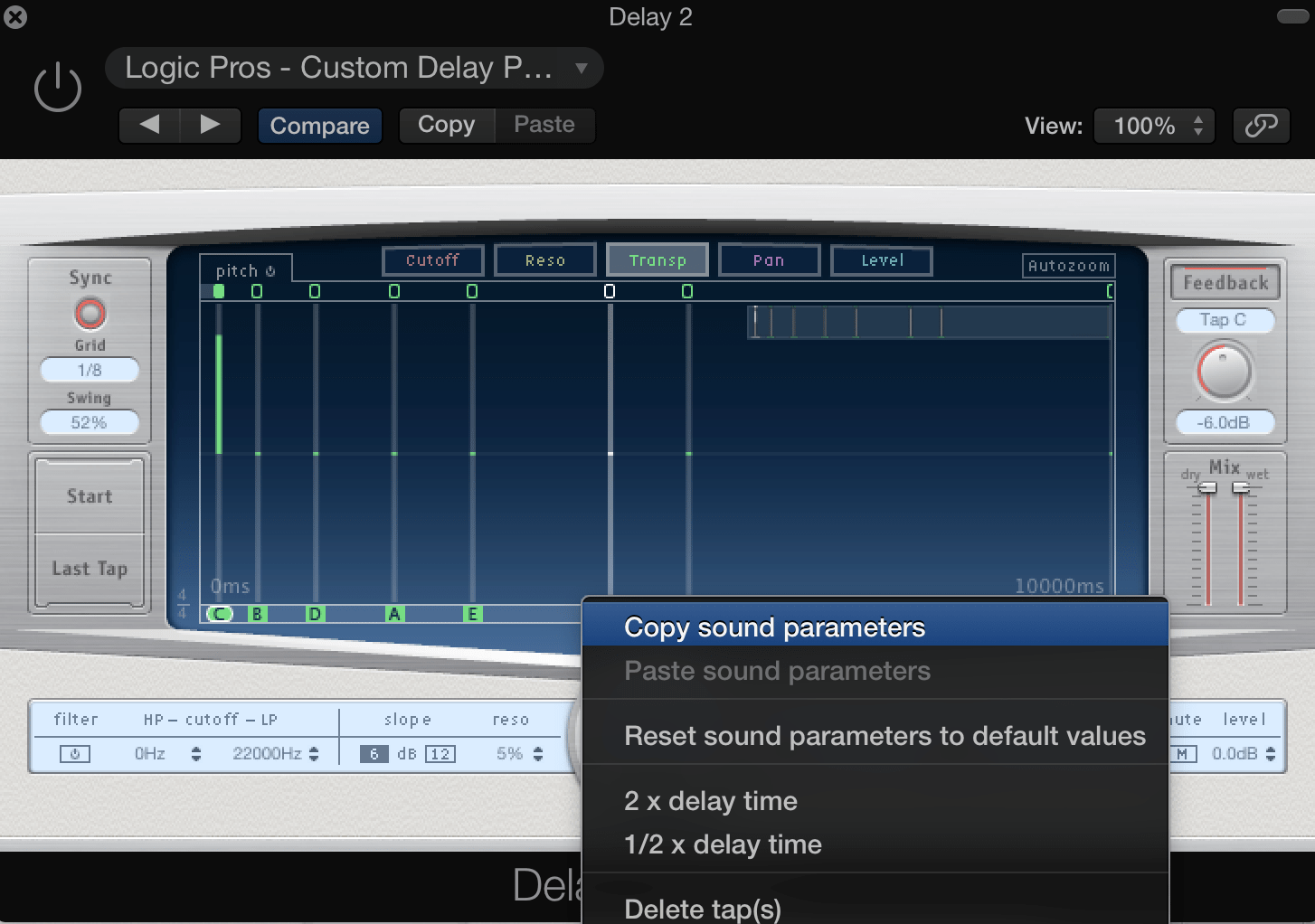Toggle the filter on/off power icon
This screenshot has height=924, width=1315.
click(x=76, y=753)
